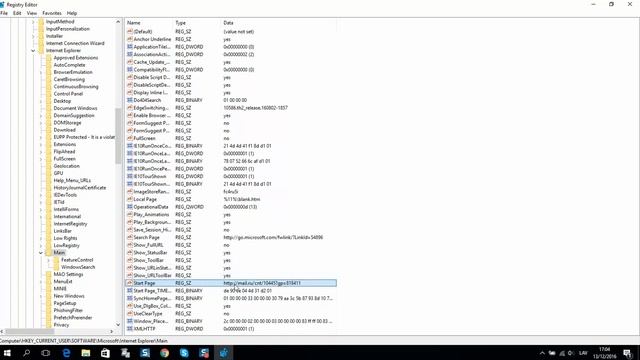
Task: Select the Geolocation key
Action: 67,166
